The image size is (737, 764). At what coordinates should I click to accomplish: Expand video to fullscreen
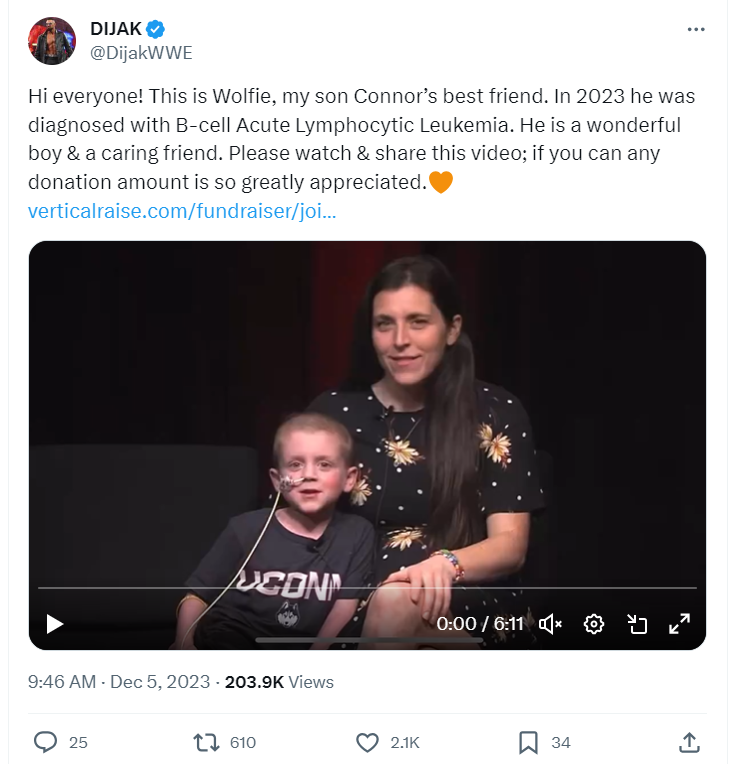[x=679, y=624]
